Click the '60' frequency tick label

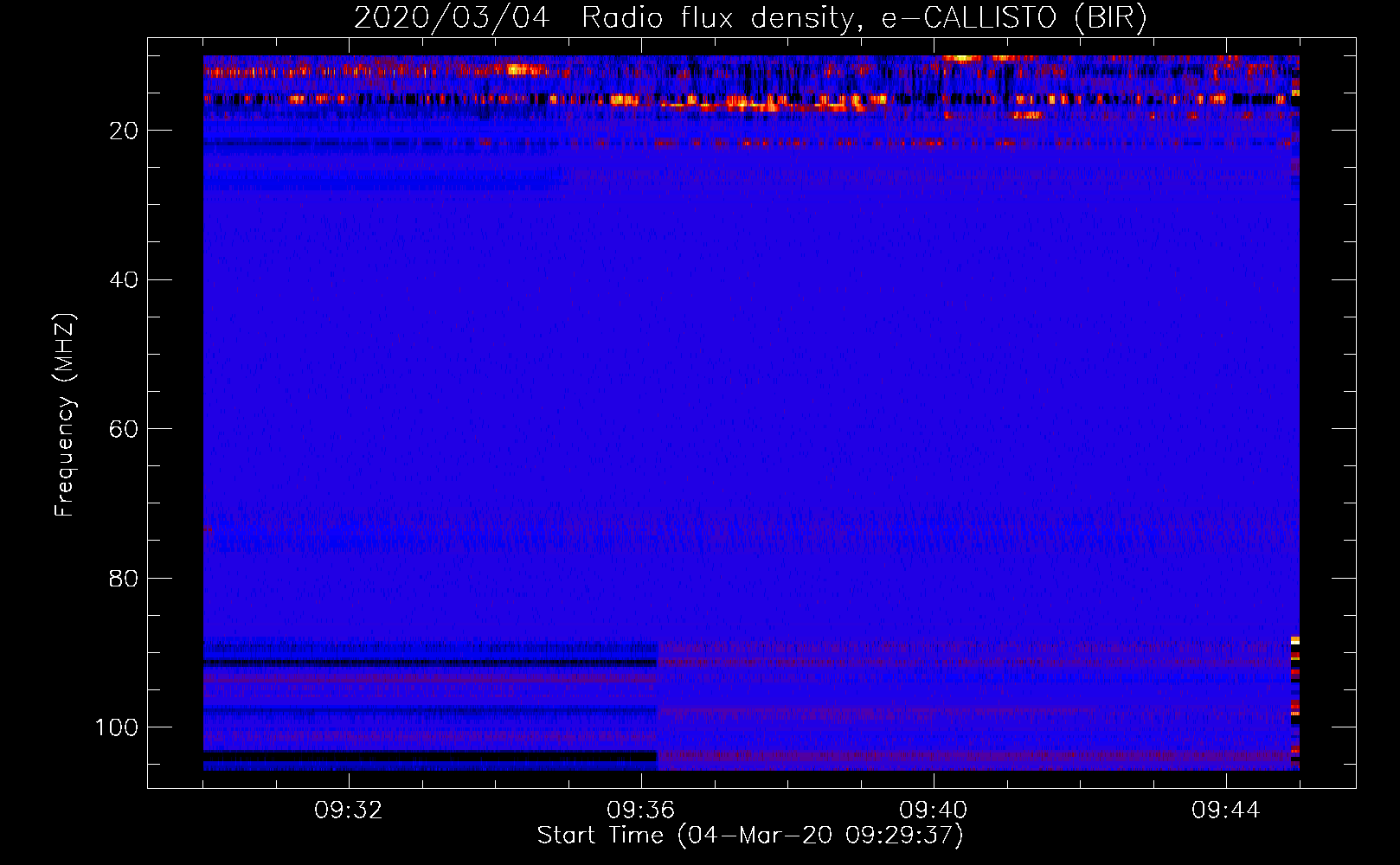point(125,429)
